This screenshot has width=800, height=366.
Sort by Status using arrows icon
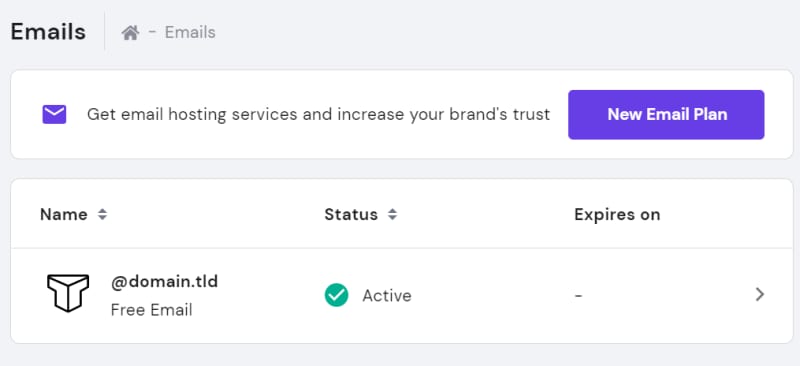tap(392, 214)
